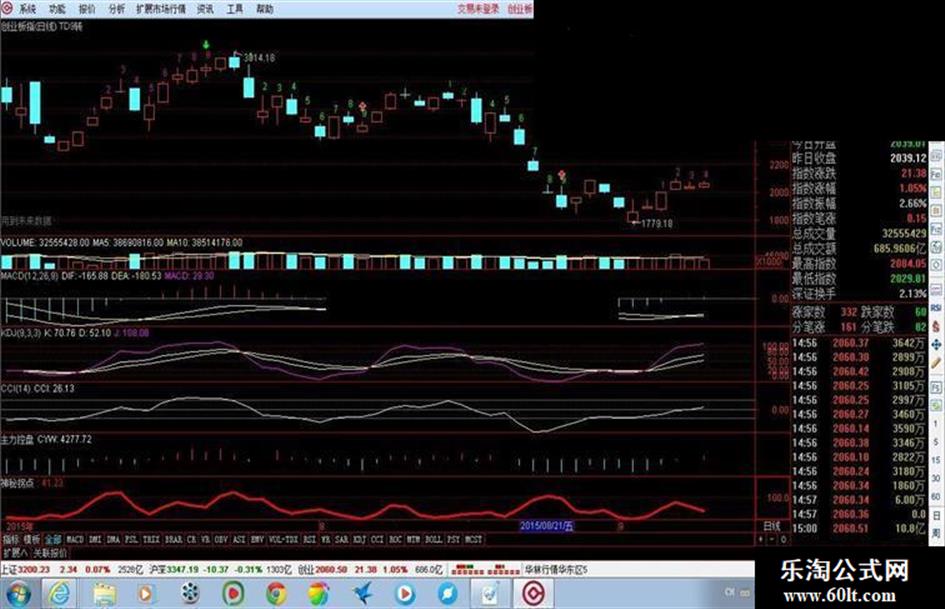This screenshot has height=609, width=945.
Task: Select the BRAR indicator tab
Action: tap(174, 540)
